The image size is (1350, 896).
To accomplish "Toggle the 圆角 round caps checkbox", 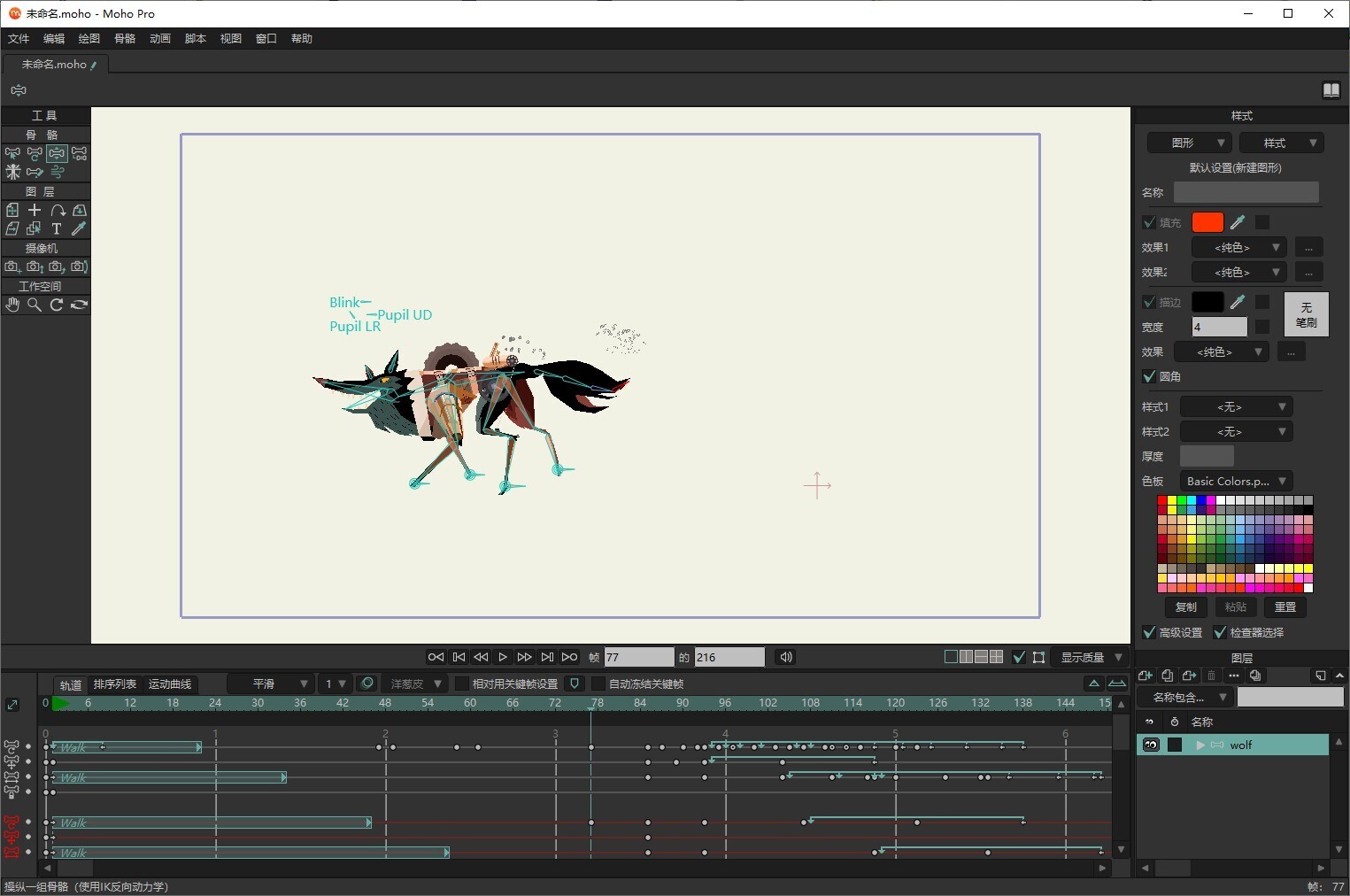I will click(1149, 376).
